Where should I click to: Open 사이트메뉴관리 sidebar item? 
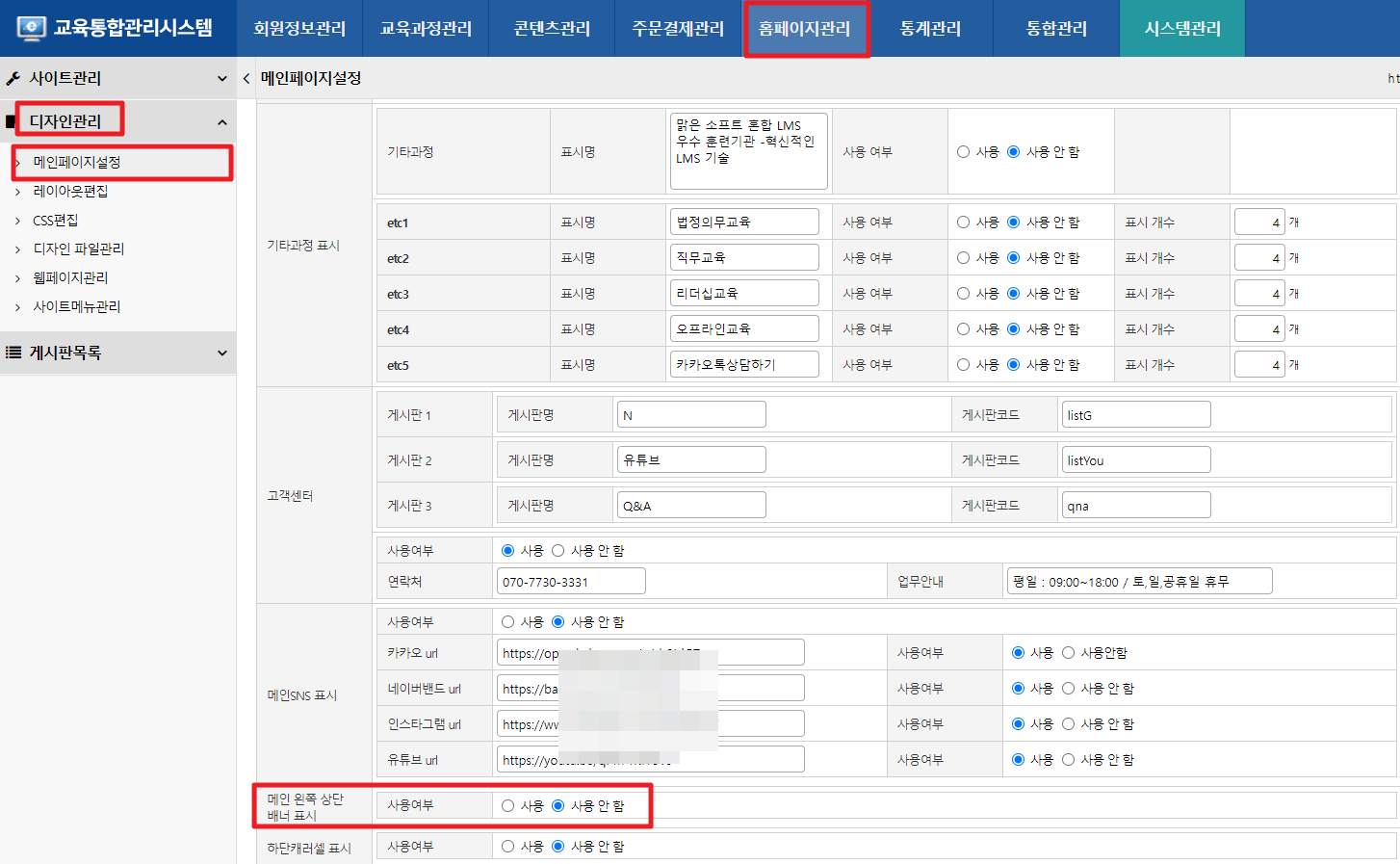coord(77,306)
